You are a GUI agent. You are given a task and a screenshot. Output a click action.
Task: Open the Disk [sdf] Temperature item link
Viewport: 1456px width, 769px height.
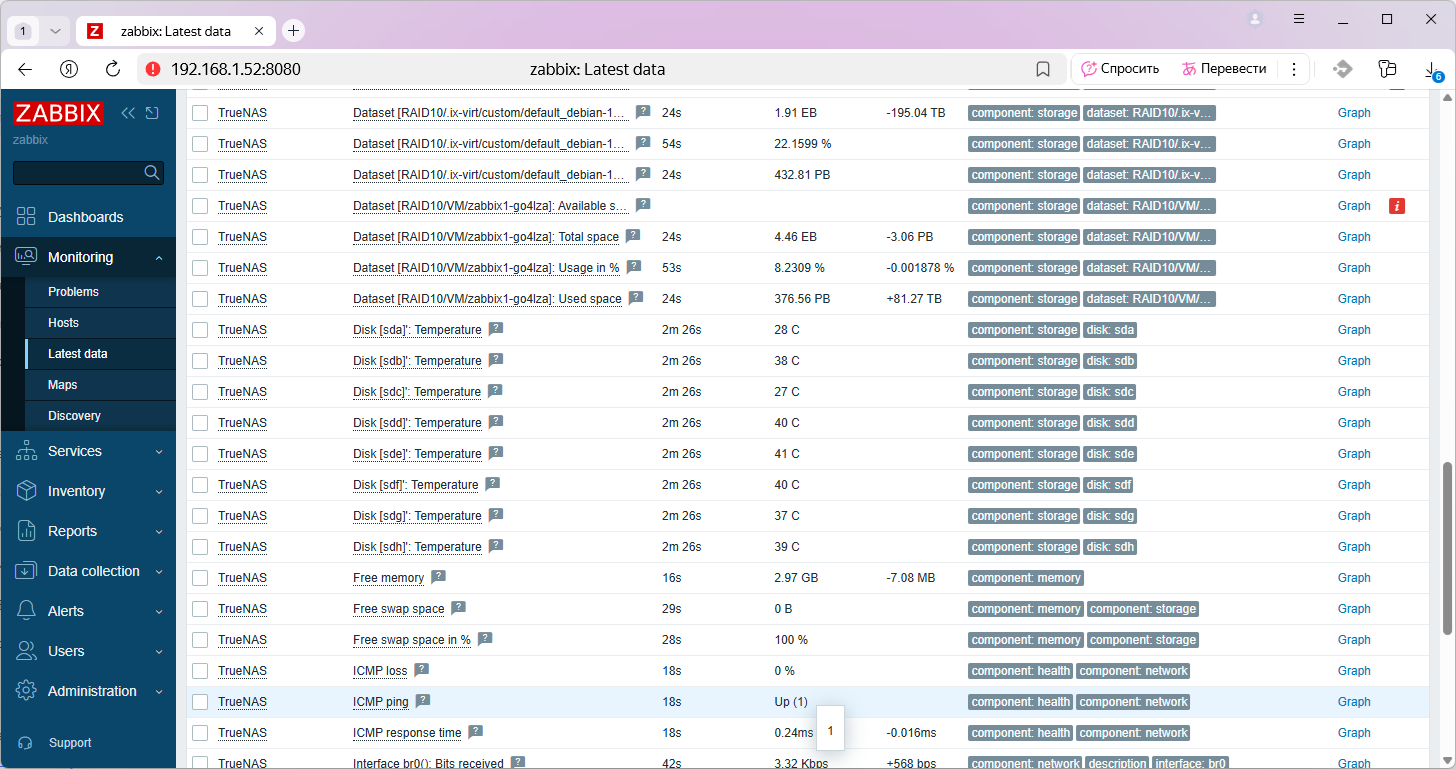tap(415, 485)
